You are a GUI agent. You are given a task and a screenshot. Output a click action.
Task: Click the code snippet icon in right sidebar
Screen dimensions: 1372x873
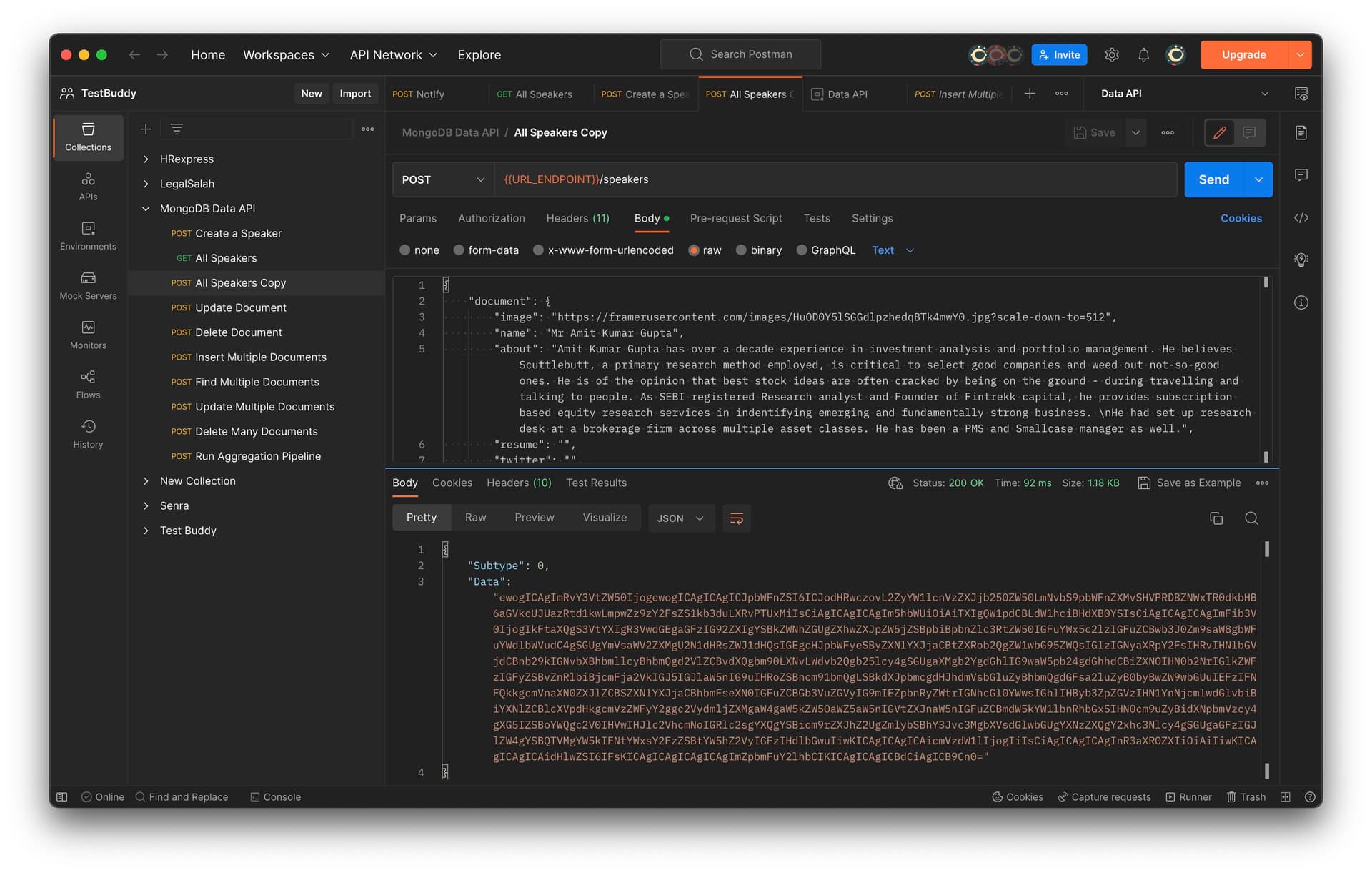point(1301,217)
